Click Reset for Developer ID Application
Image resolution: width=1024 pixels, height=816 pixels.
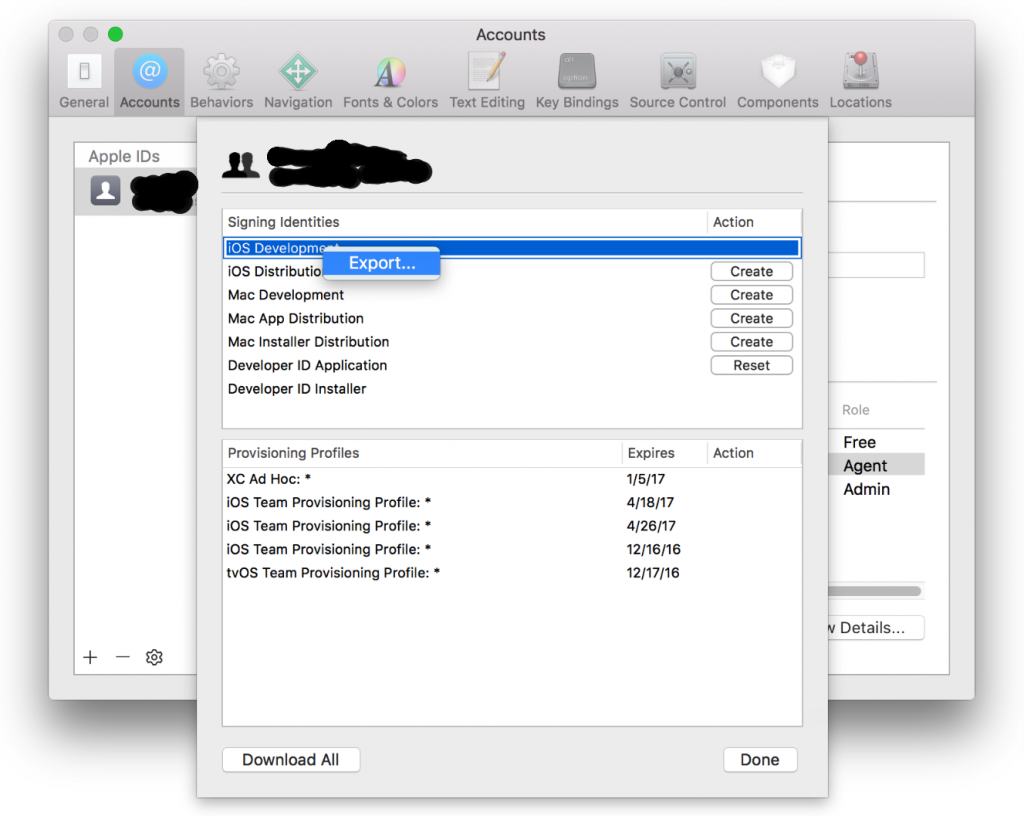[x=752, y=366]
